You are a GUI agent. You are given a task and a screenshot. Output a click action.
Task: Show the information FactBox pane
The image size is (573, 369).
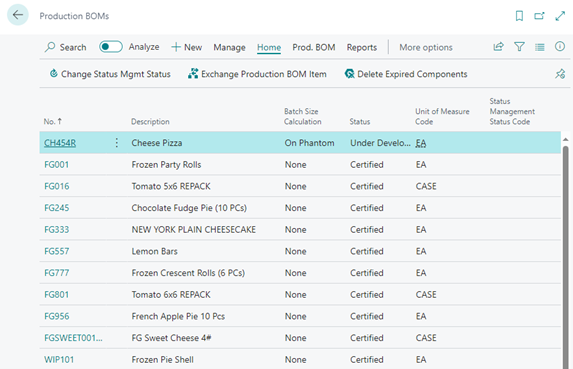point(560,46)
